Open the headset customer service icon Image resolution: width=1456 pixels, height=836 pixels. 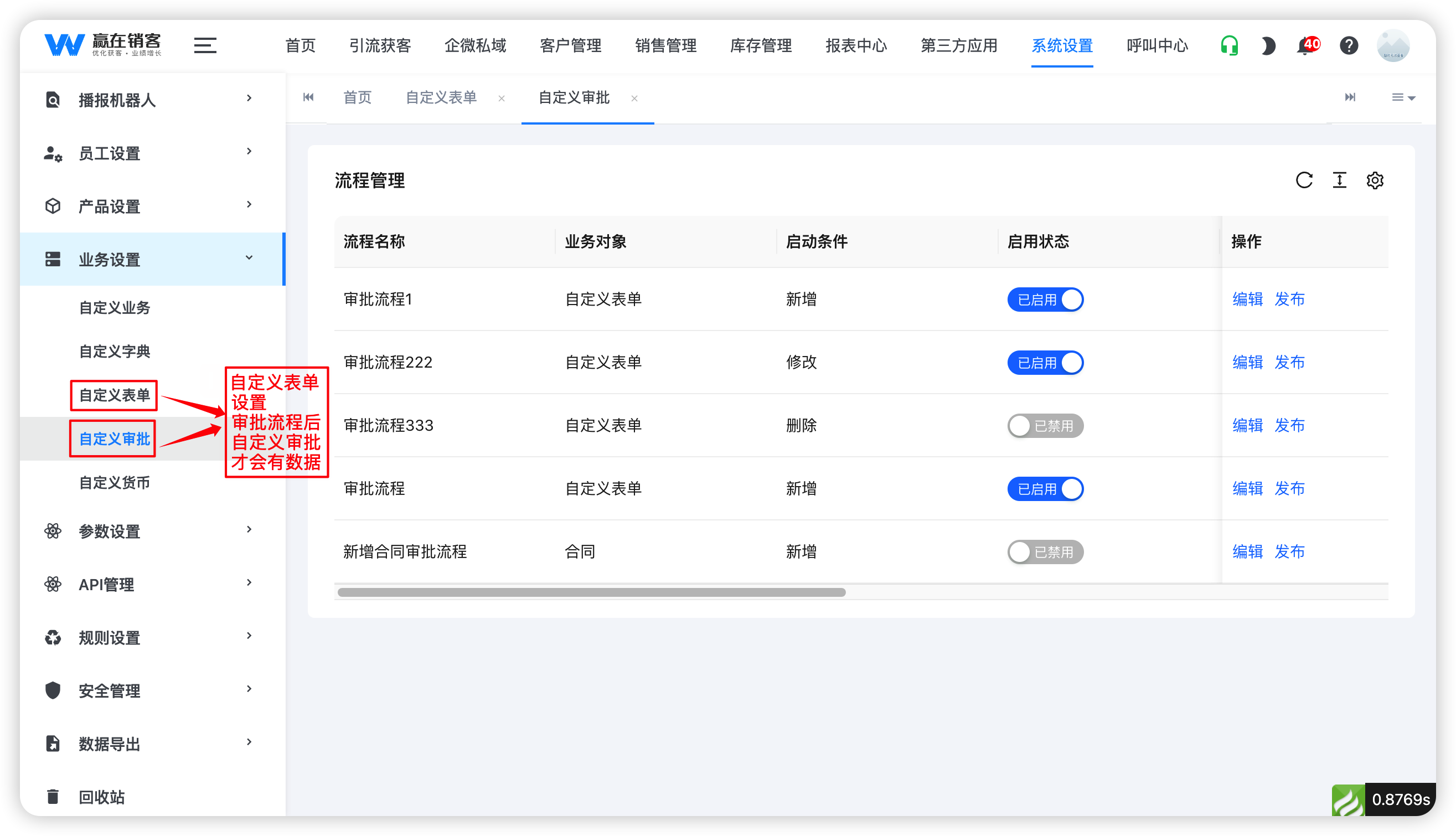point(1229,45)
